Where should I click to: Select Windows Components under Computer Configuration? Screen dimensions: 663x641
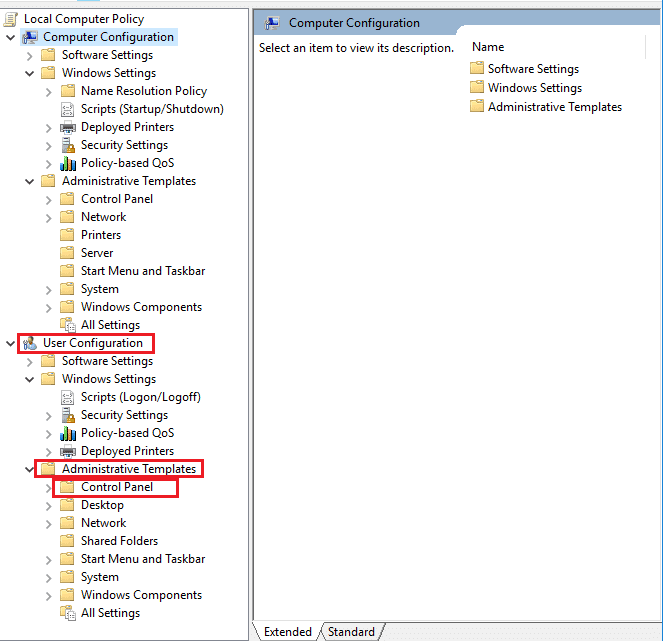coord(141,307)
